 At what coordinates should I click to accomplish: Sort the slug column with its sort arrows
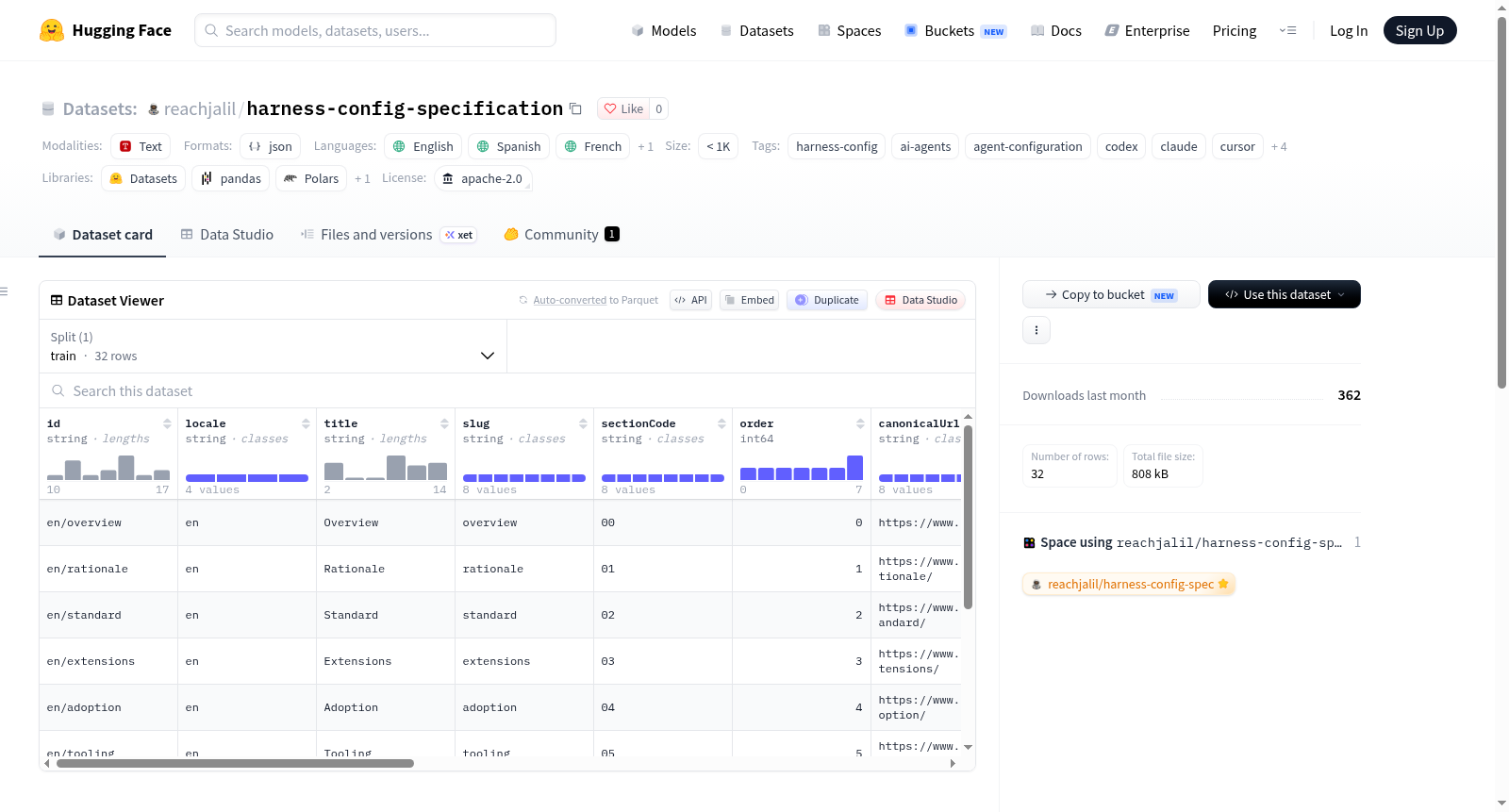pos(583,423)
